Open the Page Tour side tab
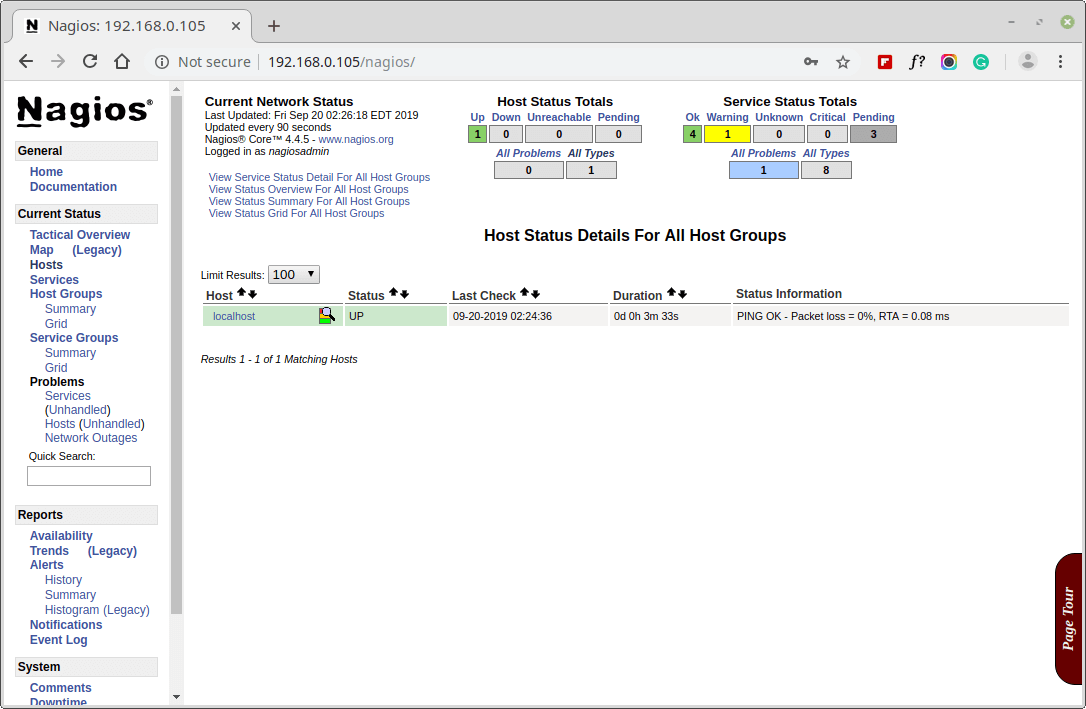Screen dimensions: 1086x709 point(1068,618)
